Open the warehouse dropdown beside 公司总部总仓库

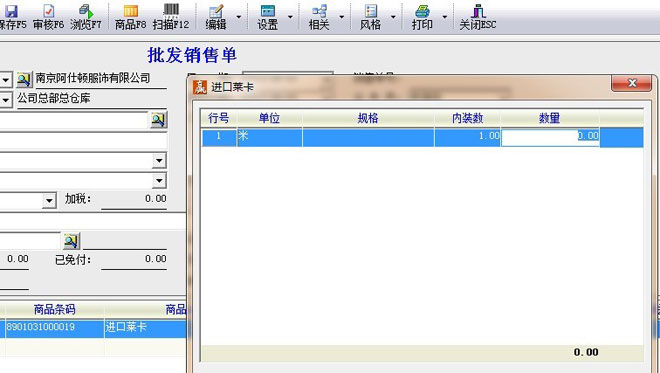(5, 100)
